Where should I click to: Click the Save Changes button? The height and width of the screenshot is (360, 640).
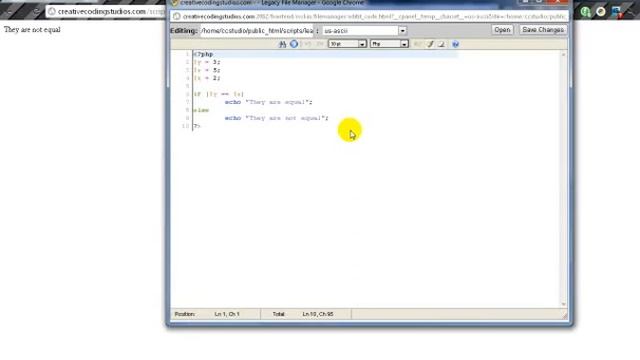543,30
